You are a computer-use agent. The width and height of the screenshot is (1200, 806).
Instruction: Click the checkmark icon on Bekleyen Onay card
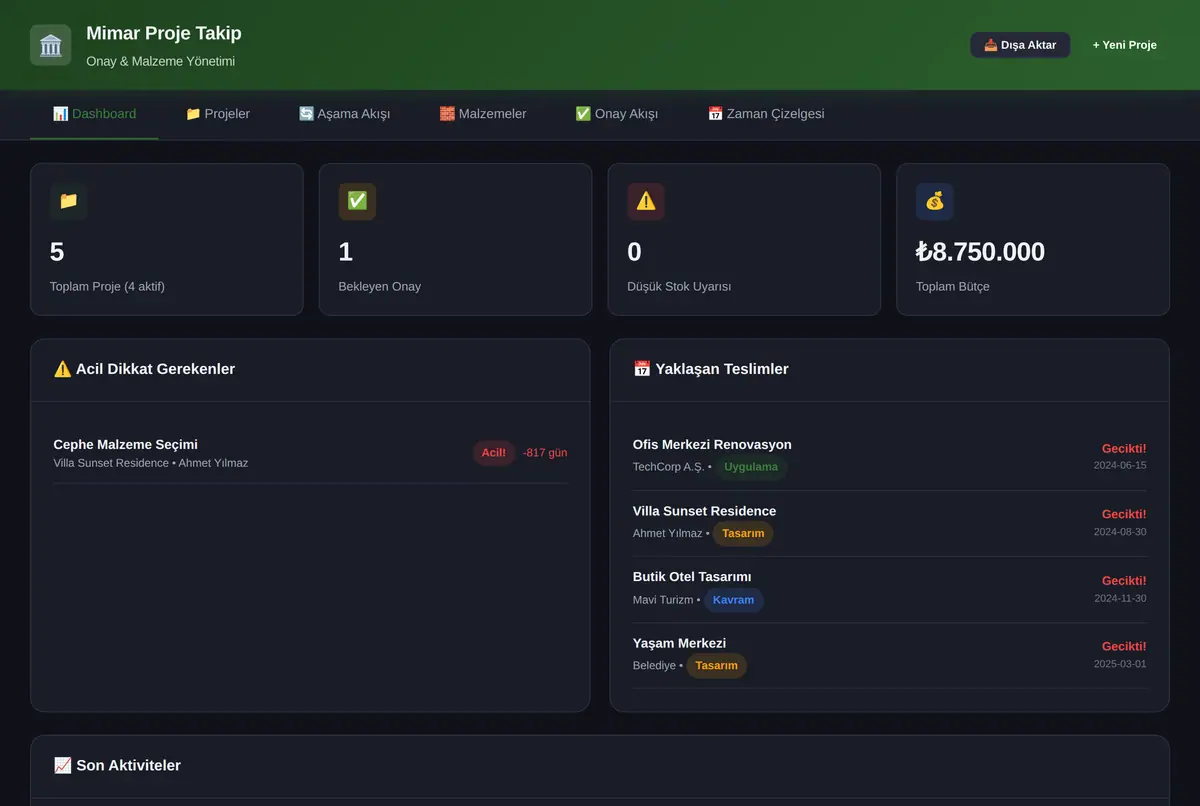tap(357, 201)
